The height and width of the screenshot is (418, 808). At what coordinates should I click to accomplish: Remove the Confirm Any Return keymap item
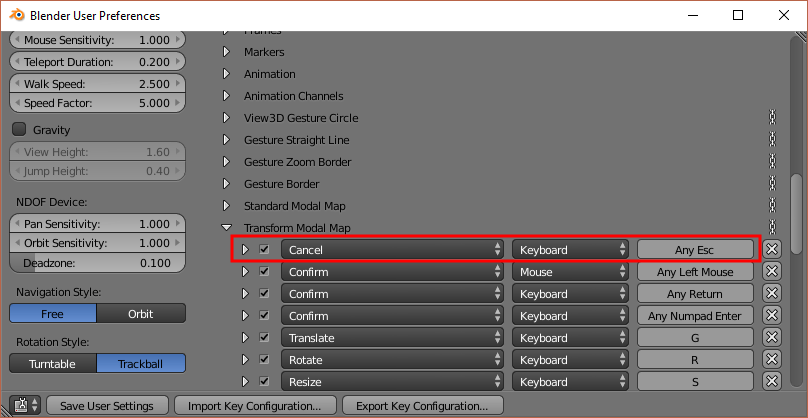pos(771,294)
